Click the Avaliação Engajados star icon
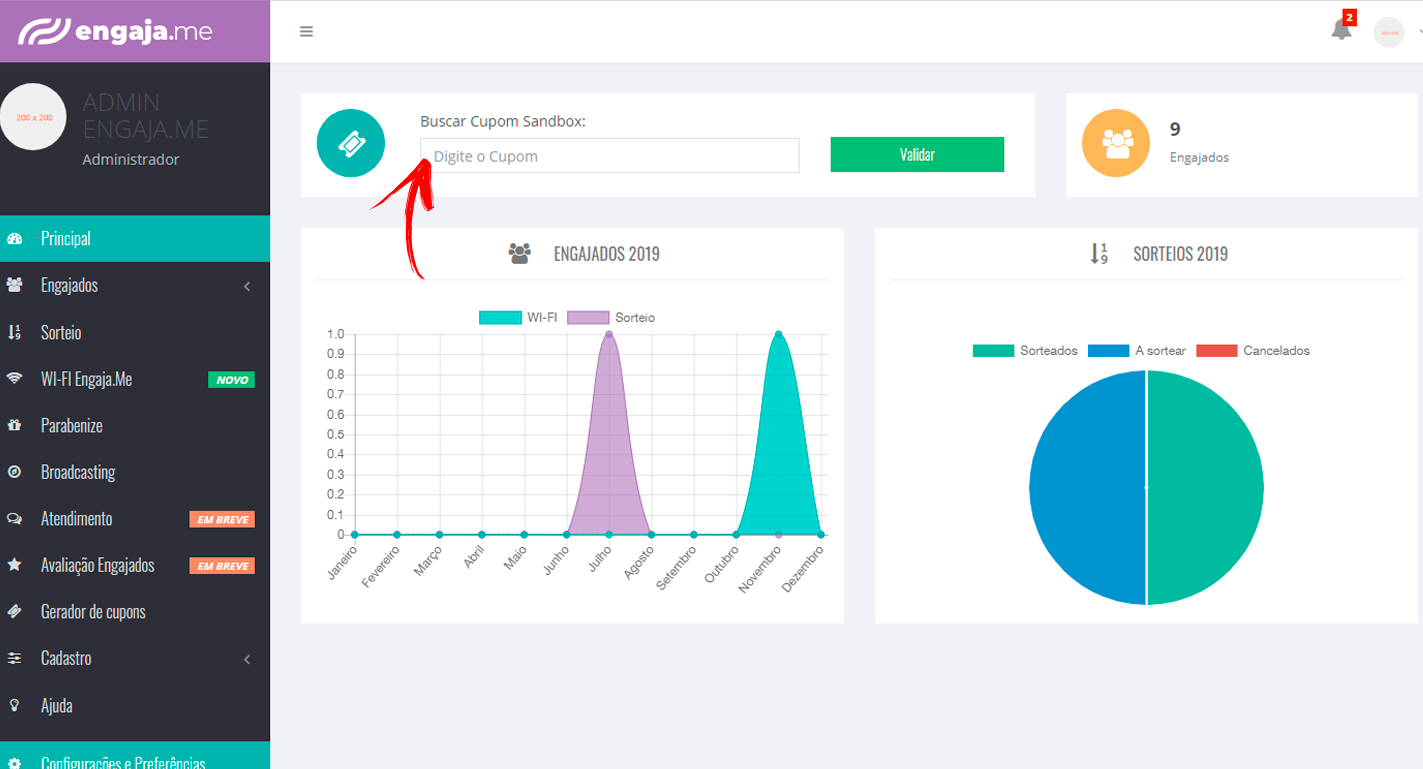 [x=14, y=565]
